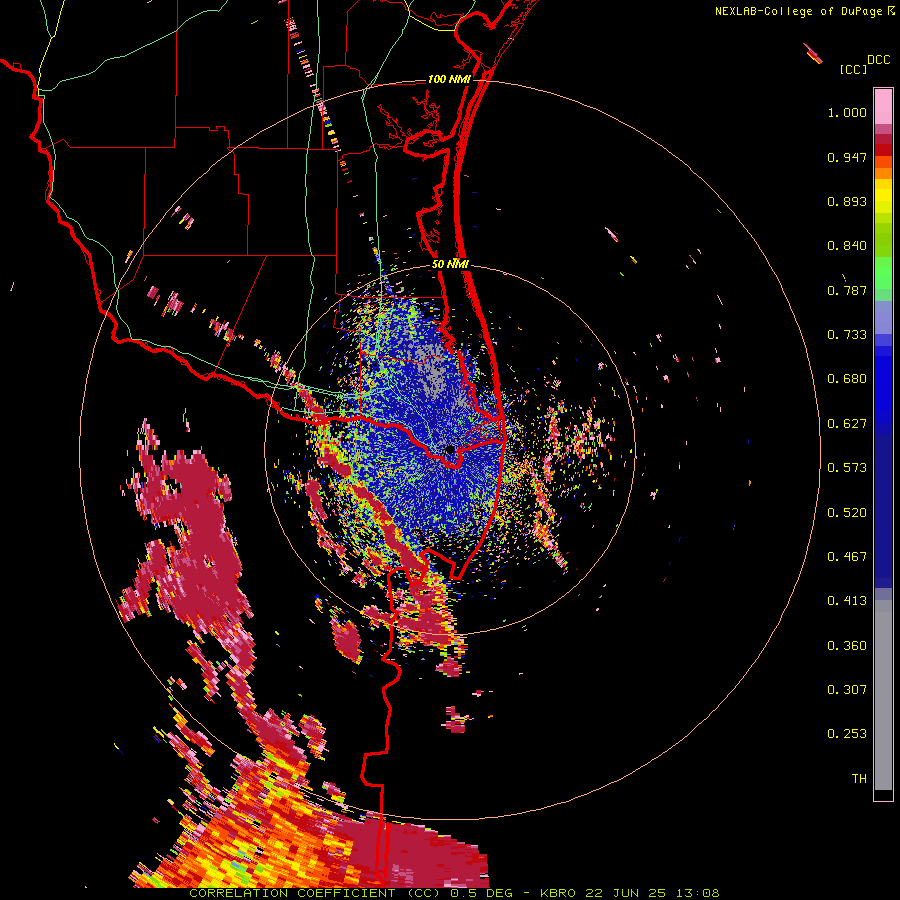Click the 22 JUN 25 date in footer

(x=627, y=893)
